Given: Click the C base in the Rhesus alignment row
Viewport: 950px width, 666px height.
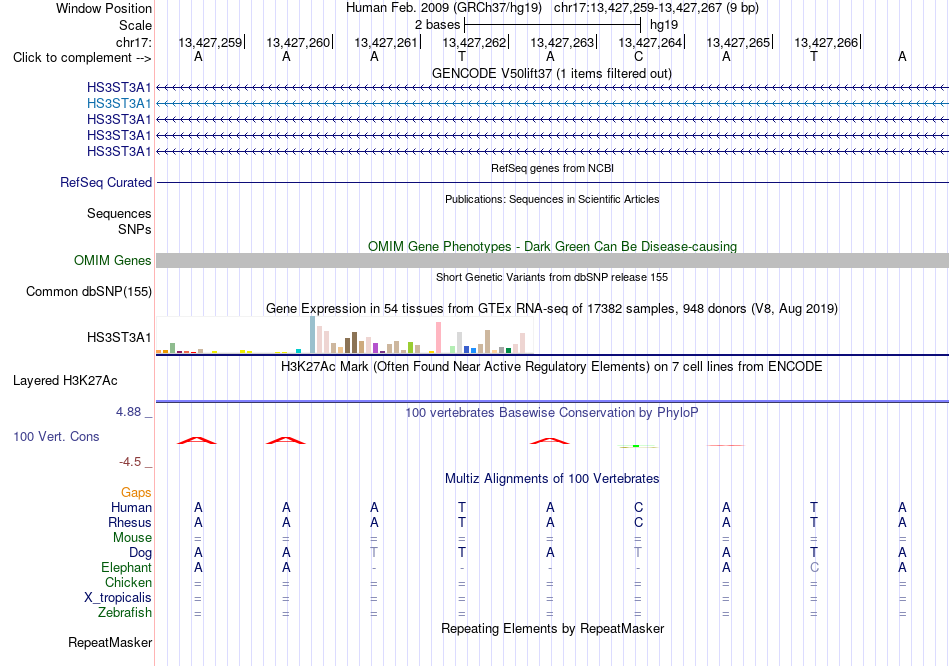Looking at the screenshot, I should click(638, 522).
